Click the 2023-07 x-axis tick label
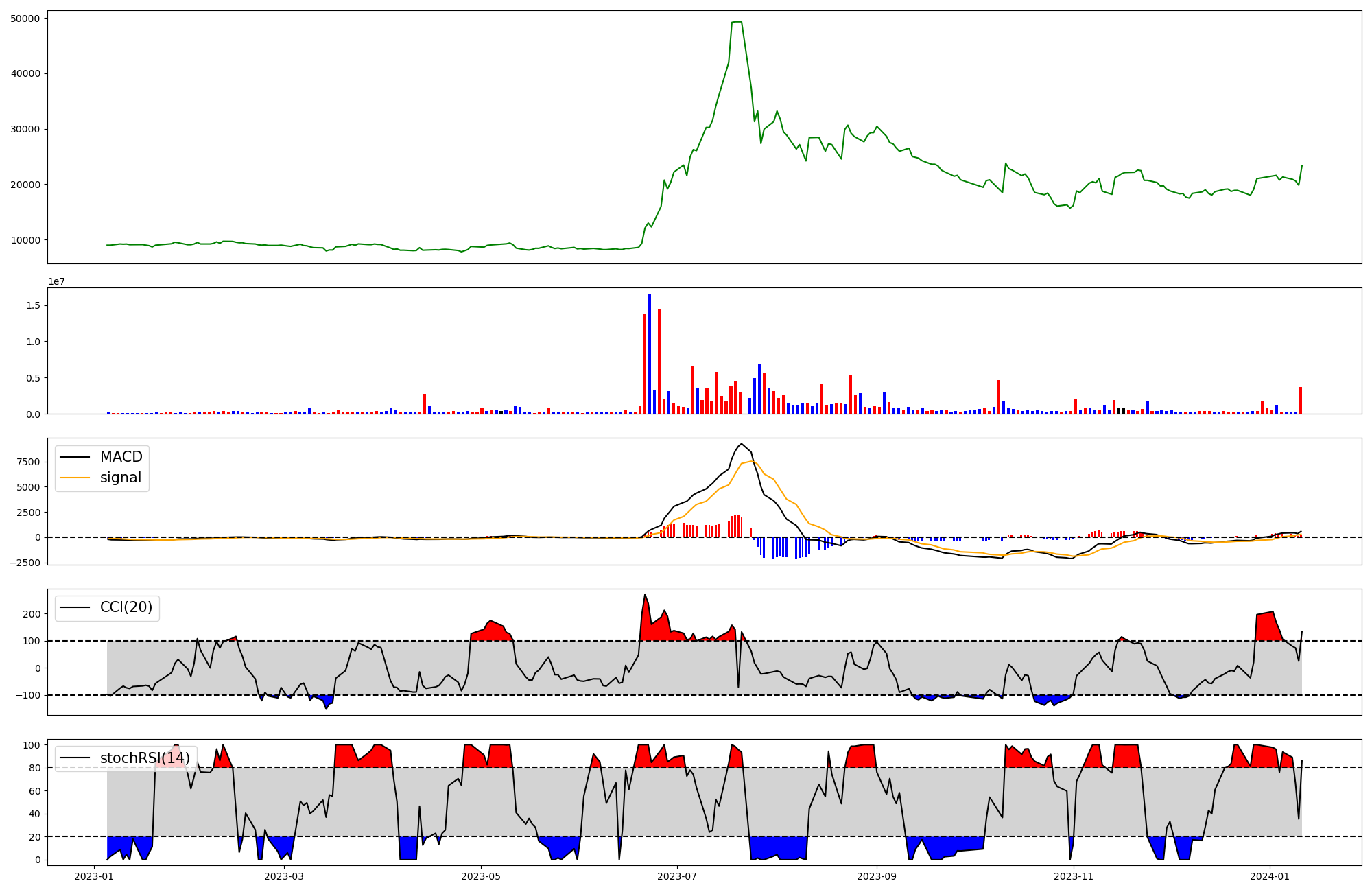The width and height of the screenshot is (1372, 892). [x=677, y=876]
